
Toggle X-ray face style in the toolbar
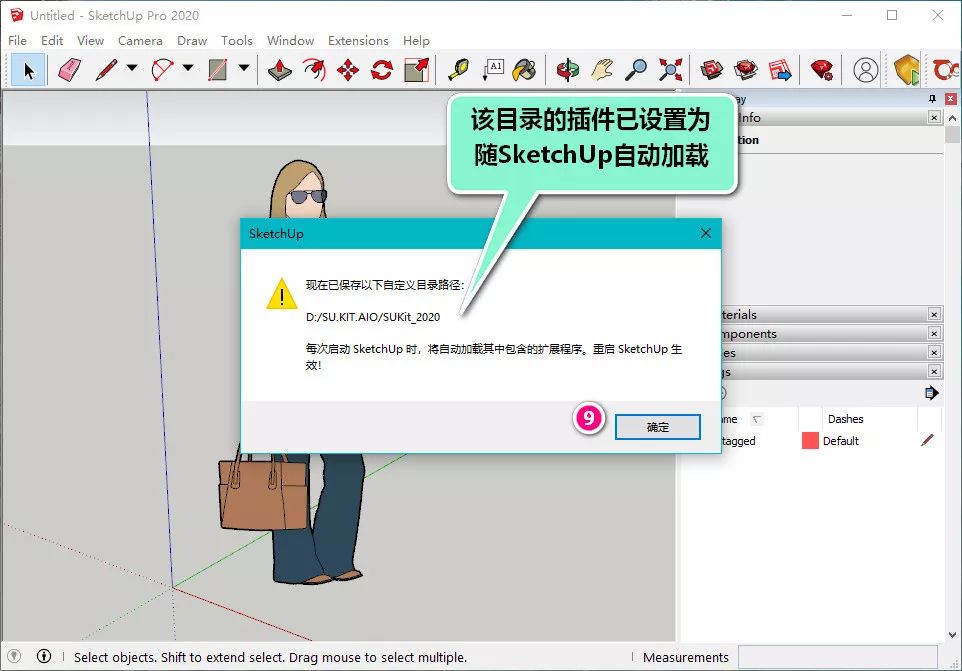click(x=711, y=70)
